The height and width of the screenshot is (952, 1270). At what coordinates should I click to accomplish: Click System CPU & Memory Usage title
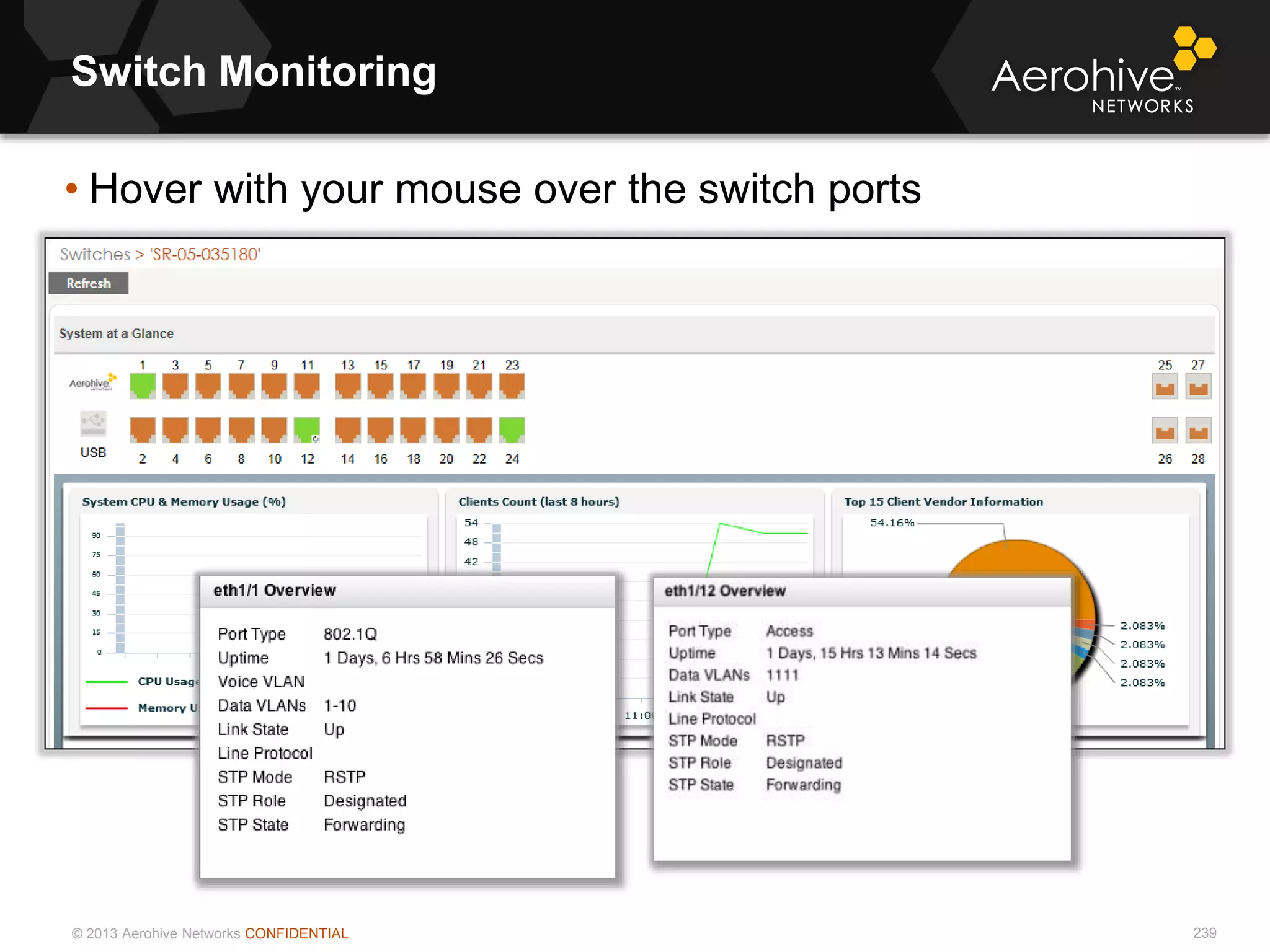[184, 502]
